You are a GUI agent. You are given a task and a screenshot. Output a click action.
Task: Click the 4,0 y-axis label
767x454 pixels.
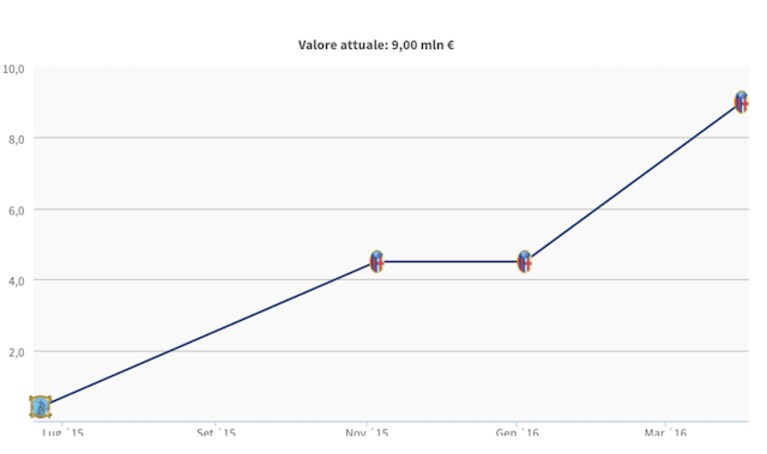pos(16,282)
